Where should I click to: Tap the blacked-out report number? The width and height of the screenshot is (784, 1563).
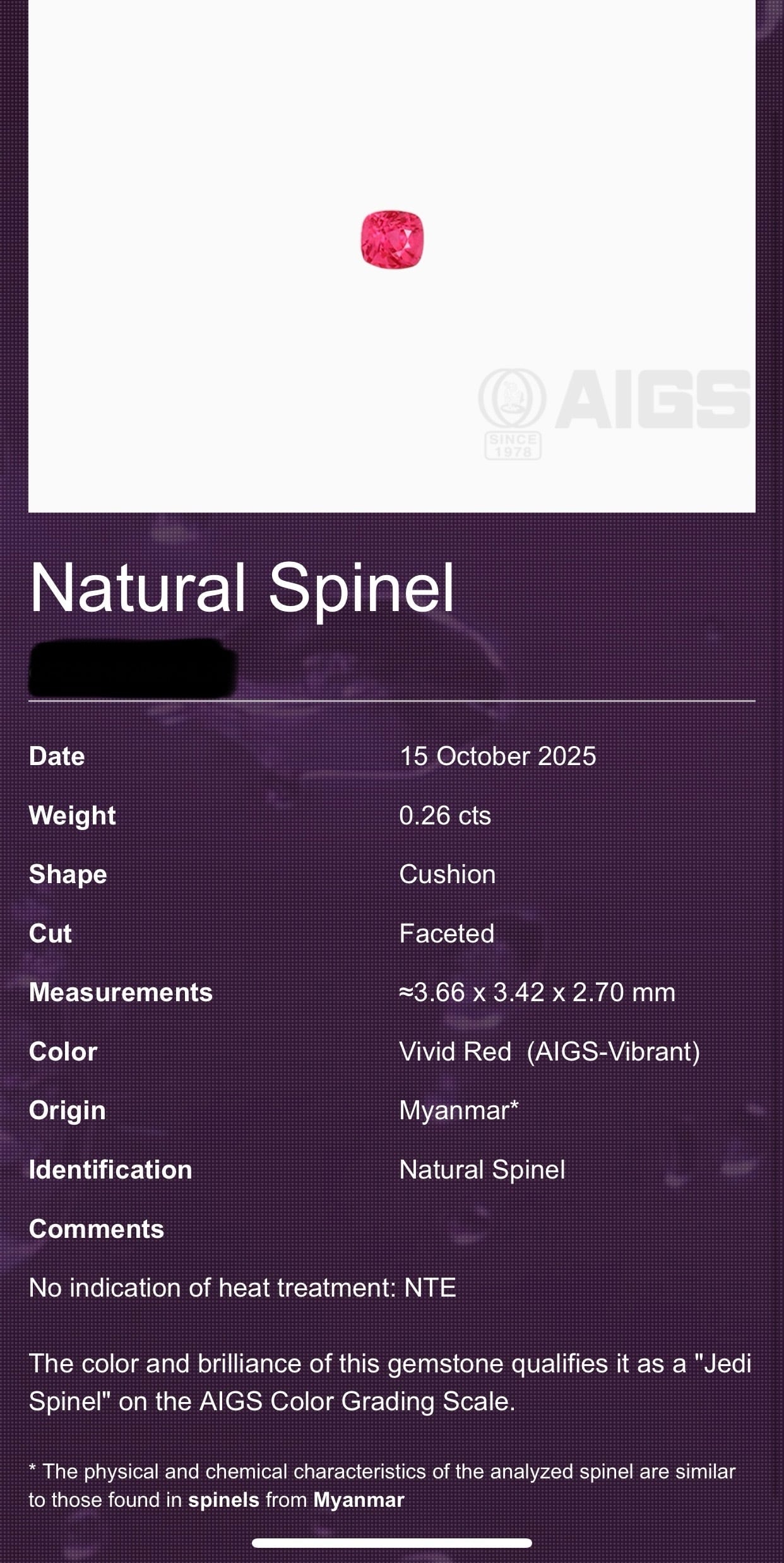coord(133,669)
